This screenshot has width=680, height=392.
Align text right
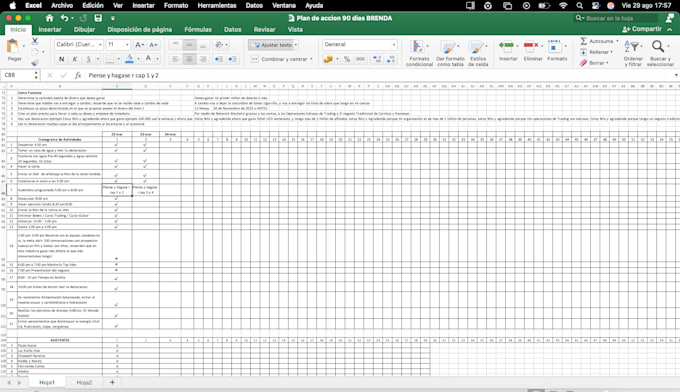click(203, 59)
